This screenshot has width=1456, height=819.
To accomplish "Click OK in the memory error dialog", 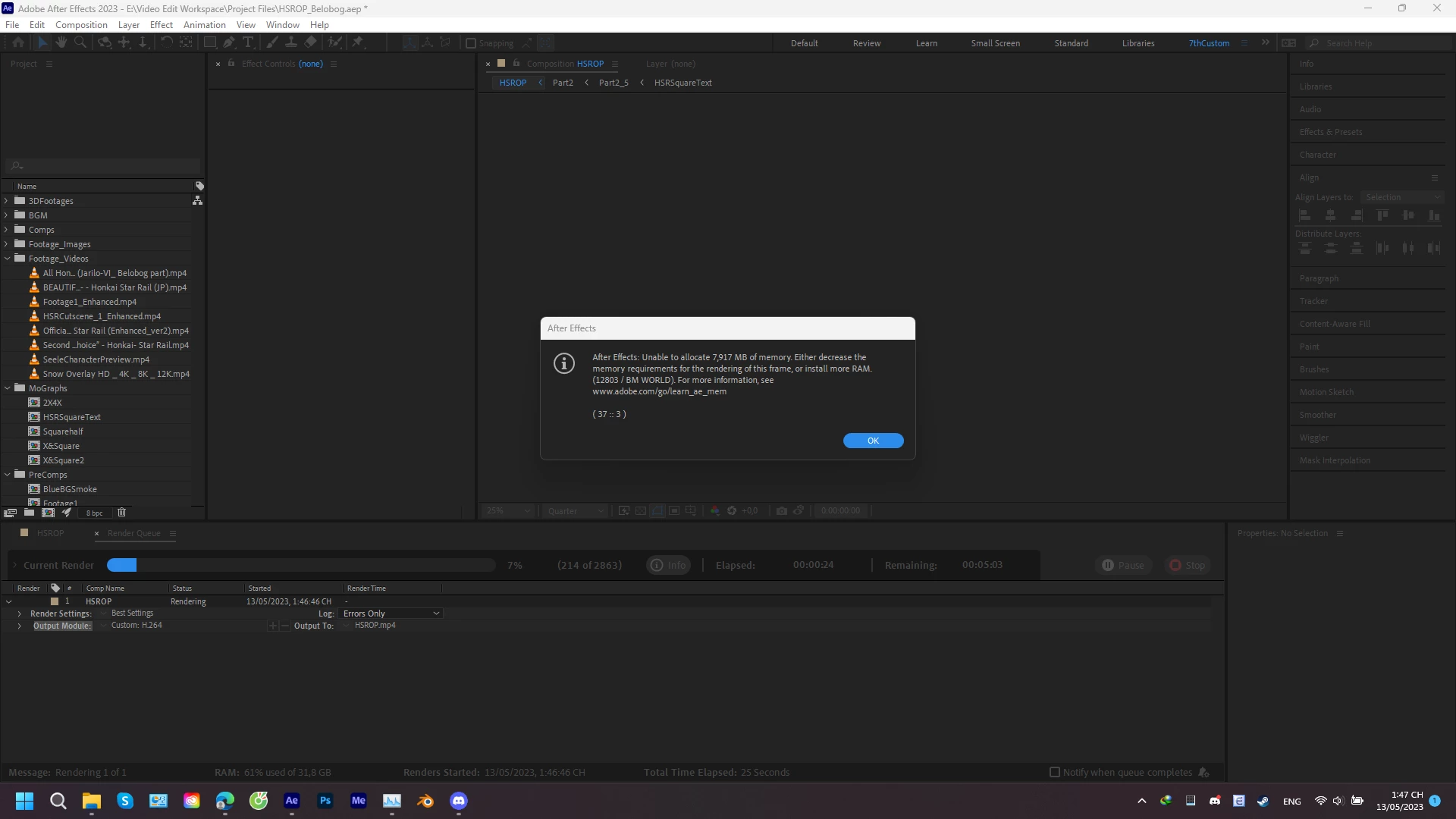I will 873,441.
